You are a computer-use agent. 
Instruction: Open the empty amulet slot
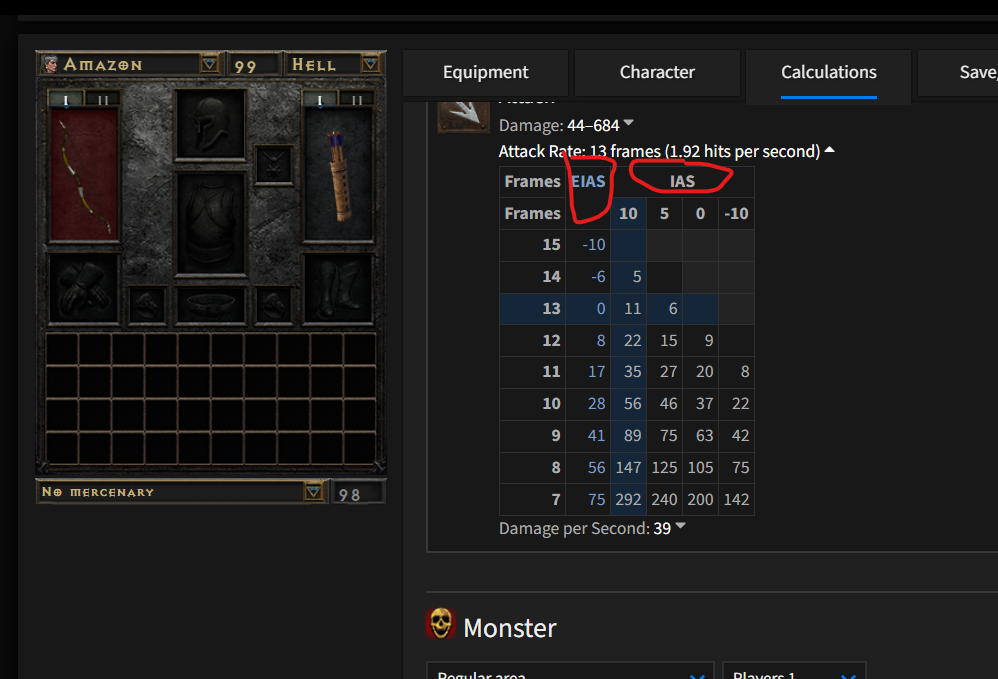[x=274, y=165]
